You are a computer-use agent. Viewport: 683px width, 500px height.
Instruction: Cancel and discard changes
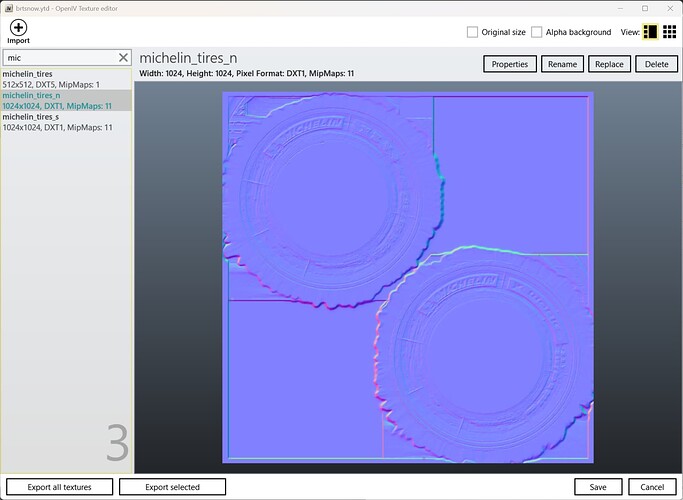coord(652,487)
